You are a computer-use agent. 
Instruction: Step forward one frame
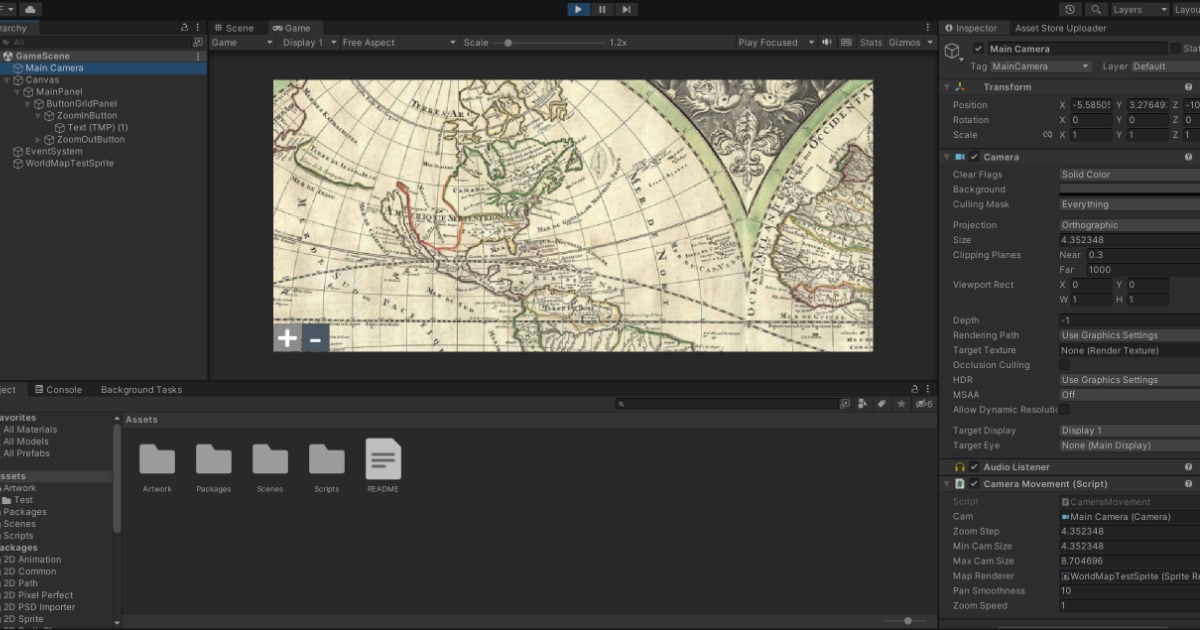pyautogui.click(x=625, y=9)
